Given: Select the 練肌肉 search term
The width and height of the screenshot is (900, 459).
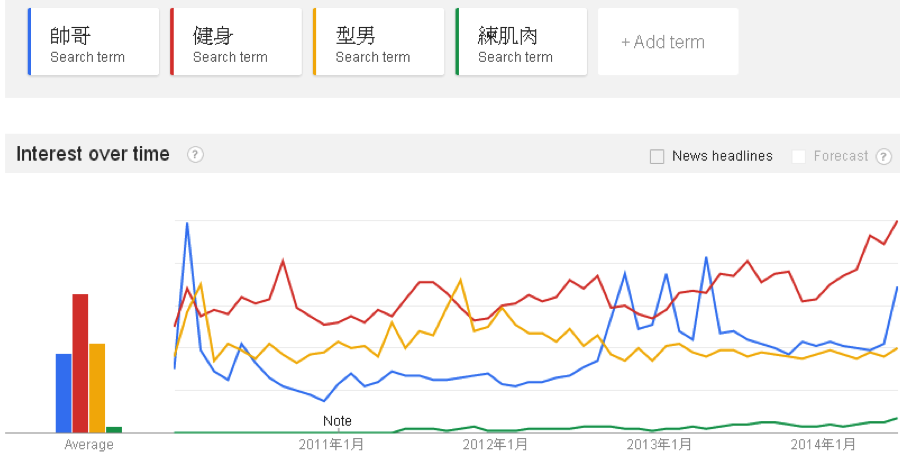Looking at the screenshot, I should tap(521, 42).
